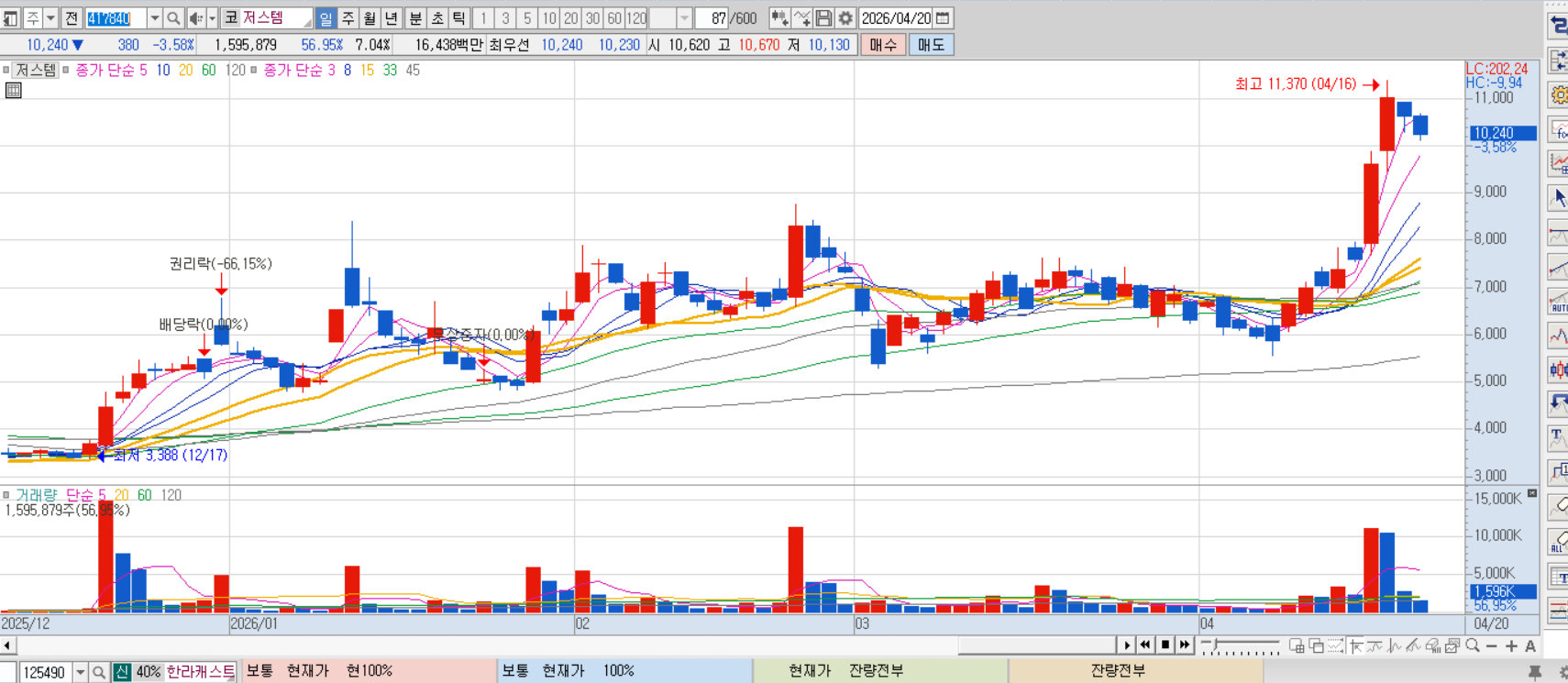Click the bottom-left ticker search magnifier
Image resolution: width=1568 pixels, height=683 pixels.
(99, 672)
